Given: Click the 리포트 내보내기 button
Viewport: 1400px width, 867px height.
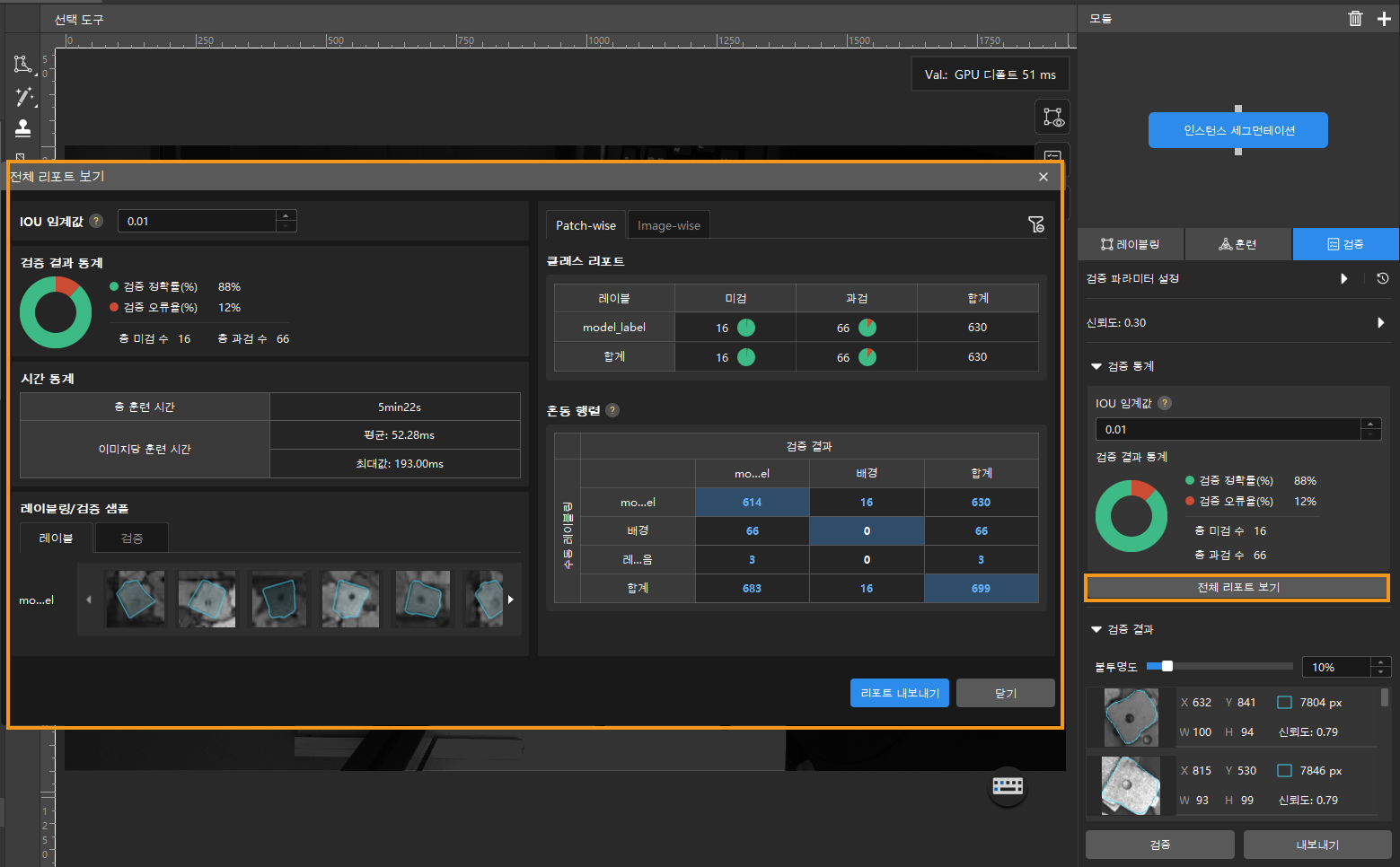Looking at the screenshot, I should point(899,693).
